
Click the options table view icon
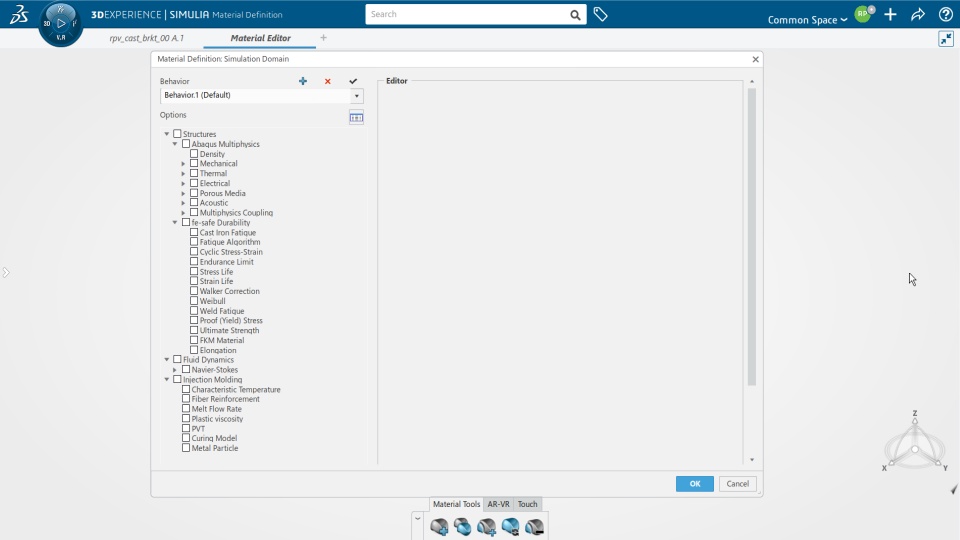pyautogui.click(x=356, y=118)
